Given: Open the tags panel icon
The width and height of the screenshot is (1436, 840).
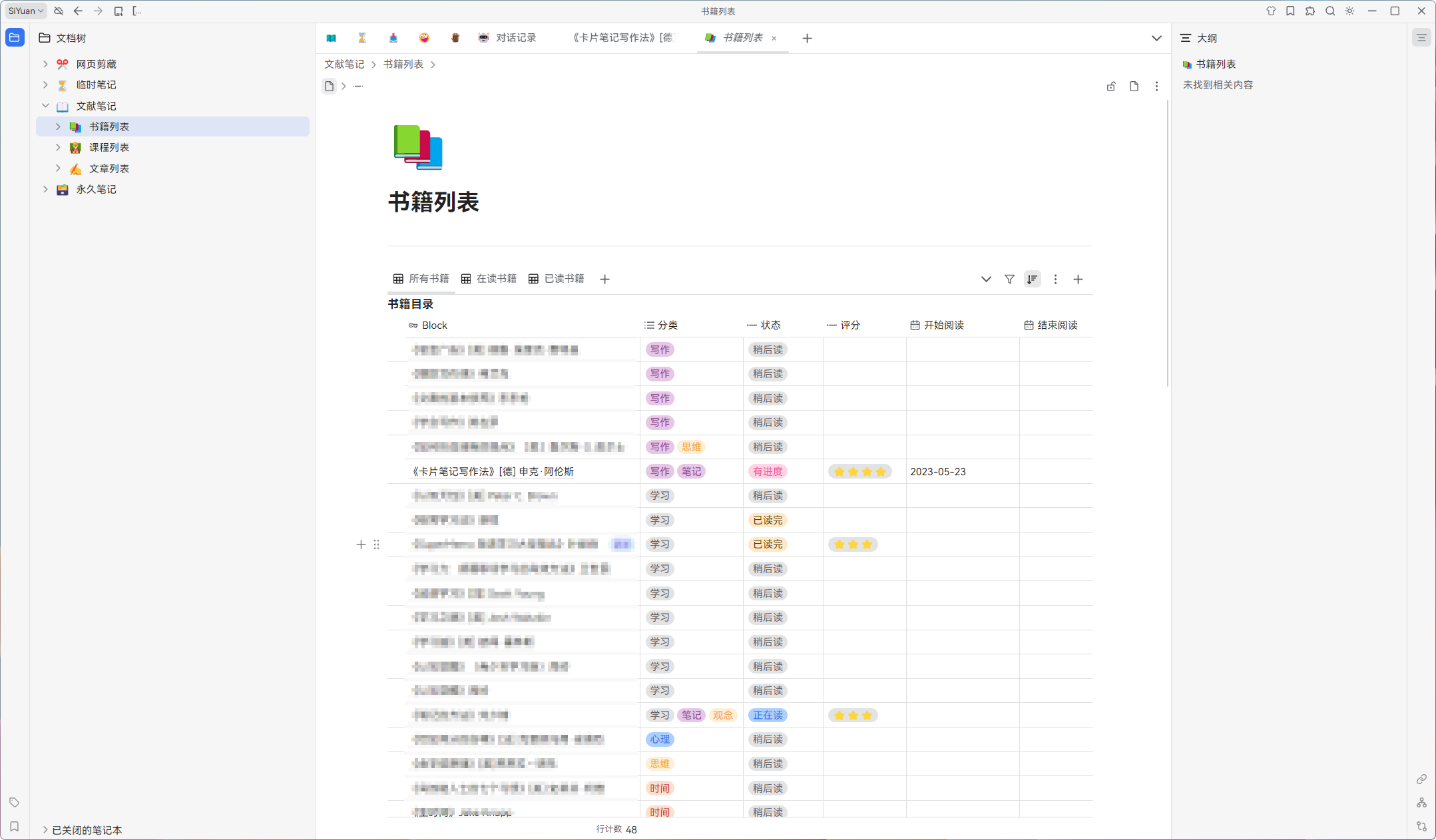Looking at the screenshot, I should tap(14, 802).
